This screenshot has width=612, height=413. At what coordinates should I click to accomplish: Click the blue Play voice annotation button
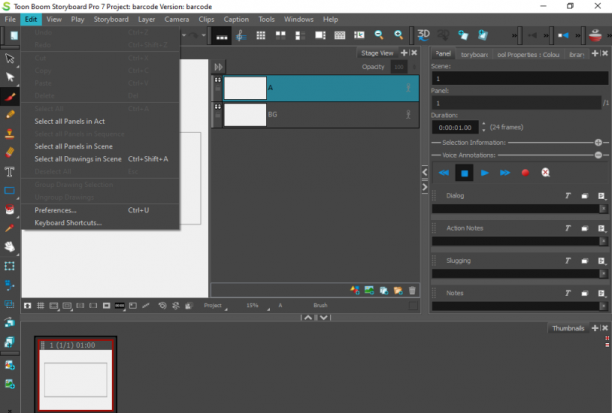[x=484, y=173]
